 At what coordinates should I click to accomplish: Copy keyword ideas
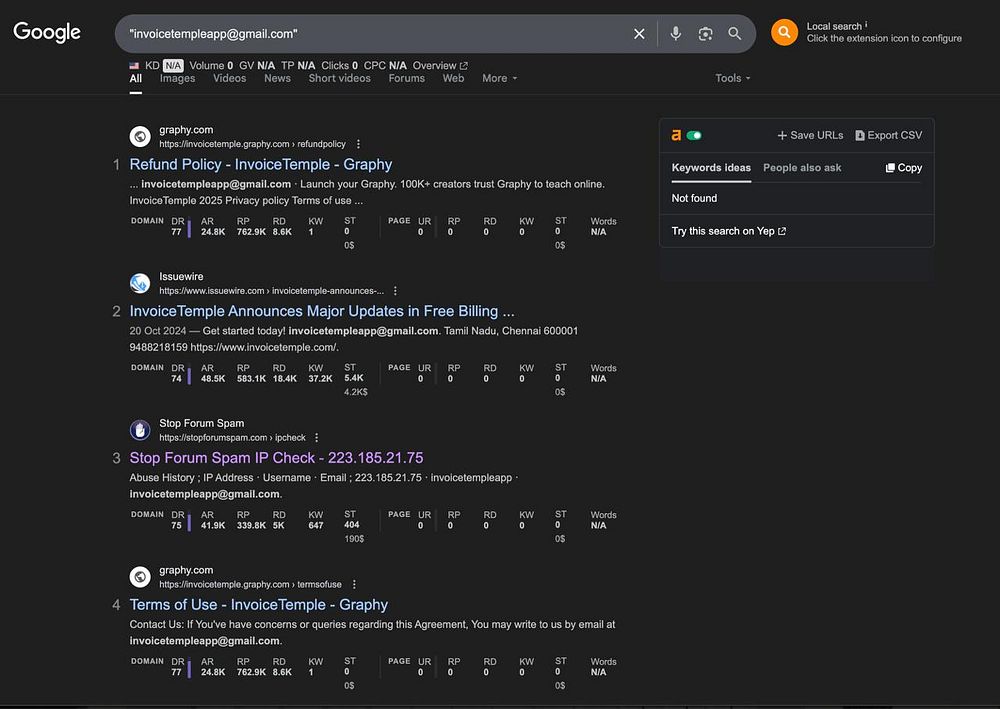pos(904,168)
